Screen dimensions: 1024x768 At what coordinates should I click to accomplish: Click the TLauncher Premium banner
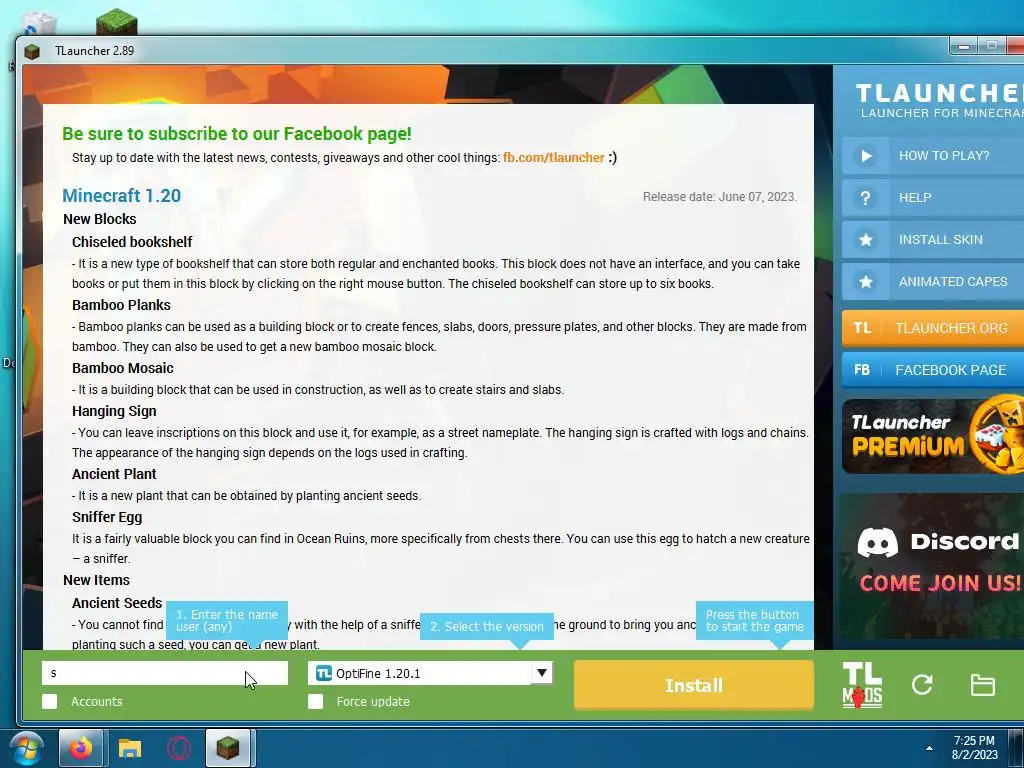click(933, 436)
